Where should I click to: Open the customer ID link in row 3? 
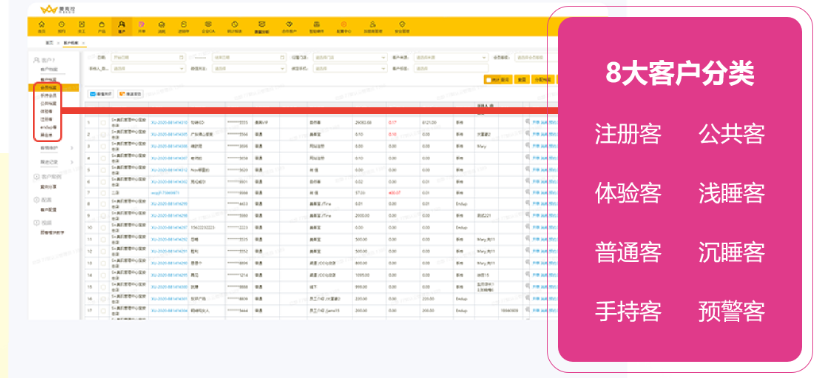pyautogui.click(x=169, y=146)
